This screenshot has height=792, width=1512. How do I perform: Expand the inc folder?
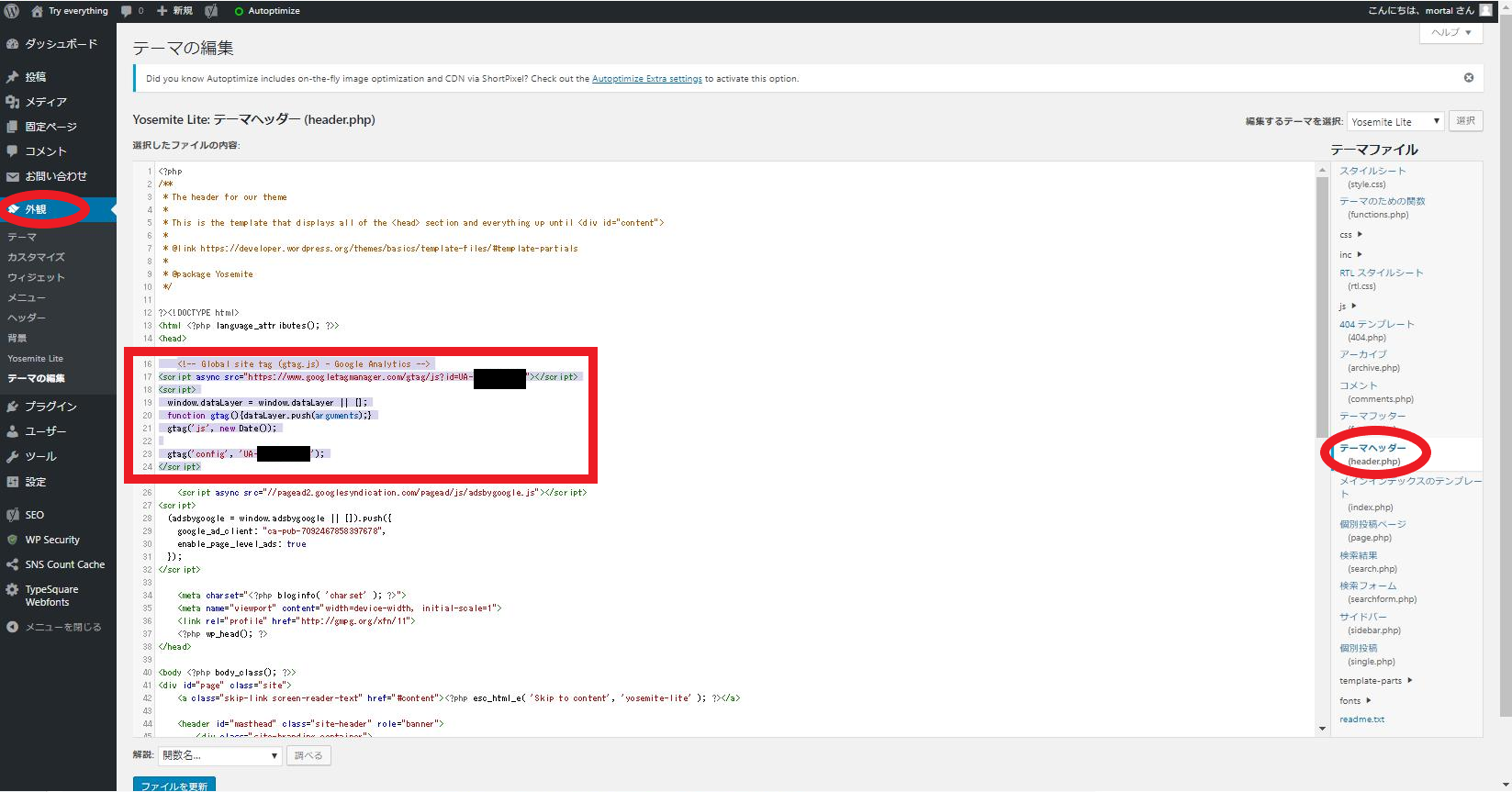(1350, 255)
